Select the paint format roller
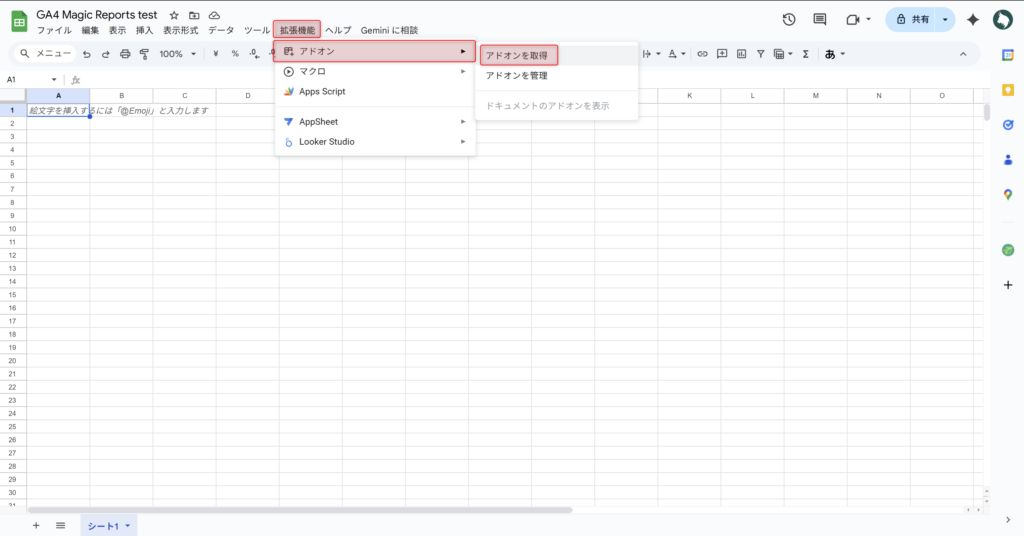This screenshot has width=1024, height=536. click(144, 54)
